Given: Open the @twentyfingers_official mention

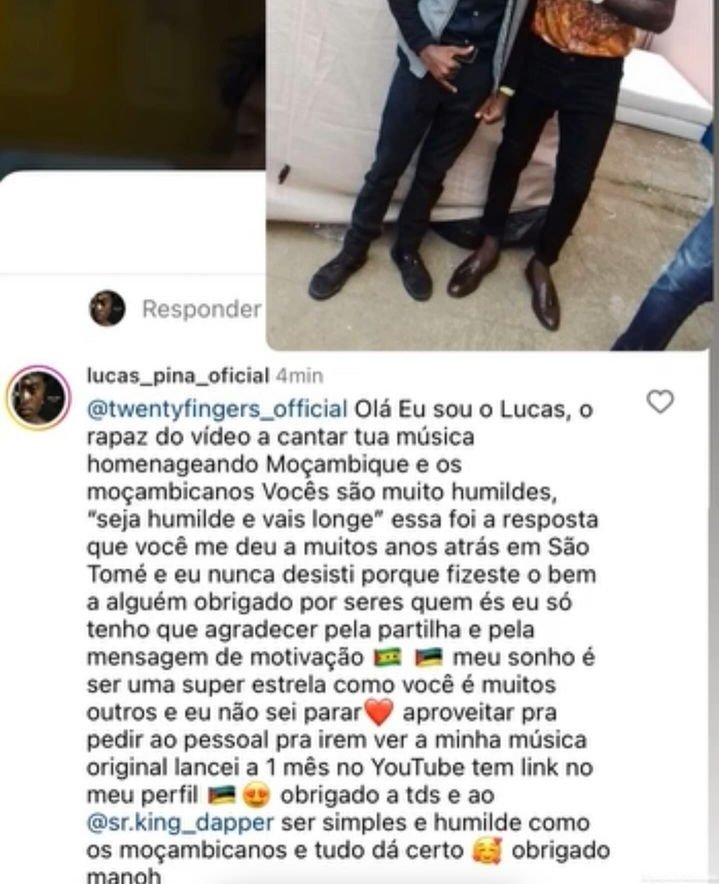Looking at the screenshot, I should point(217,409).
